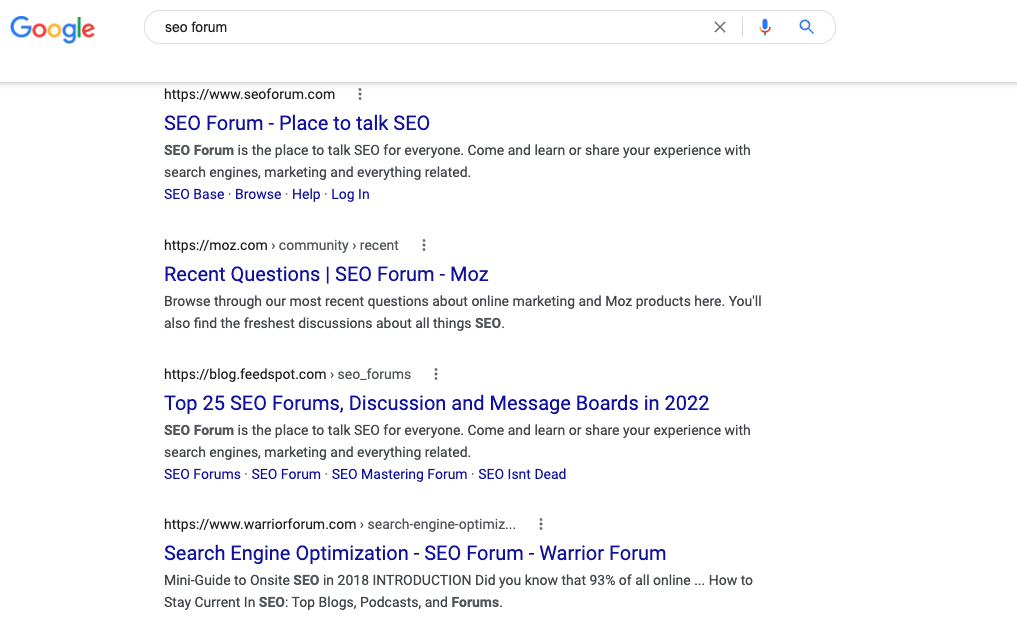Open the 'Help' sitelink
The height and width of the screenshot is (629, 1017).
tap(306, 195)
